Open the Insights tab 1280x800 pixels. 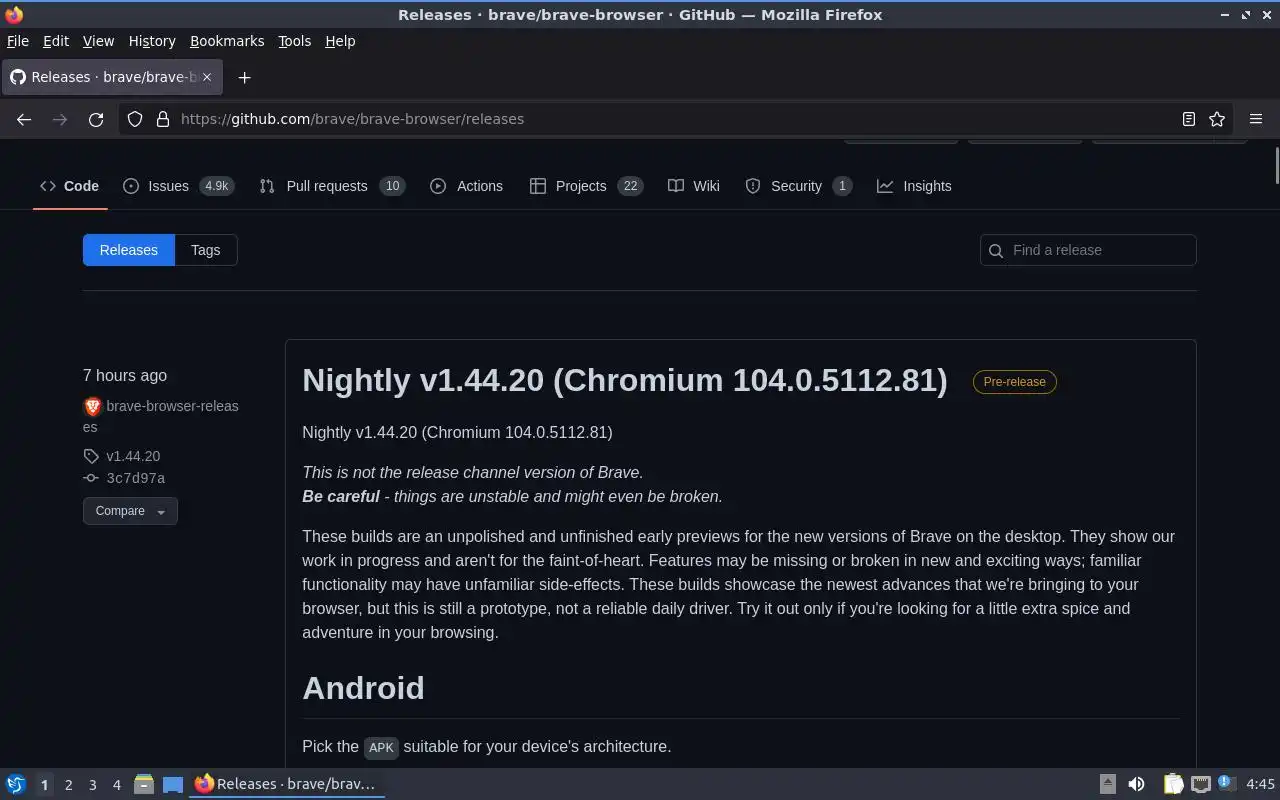(x=914, y=186)
